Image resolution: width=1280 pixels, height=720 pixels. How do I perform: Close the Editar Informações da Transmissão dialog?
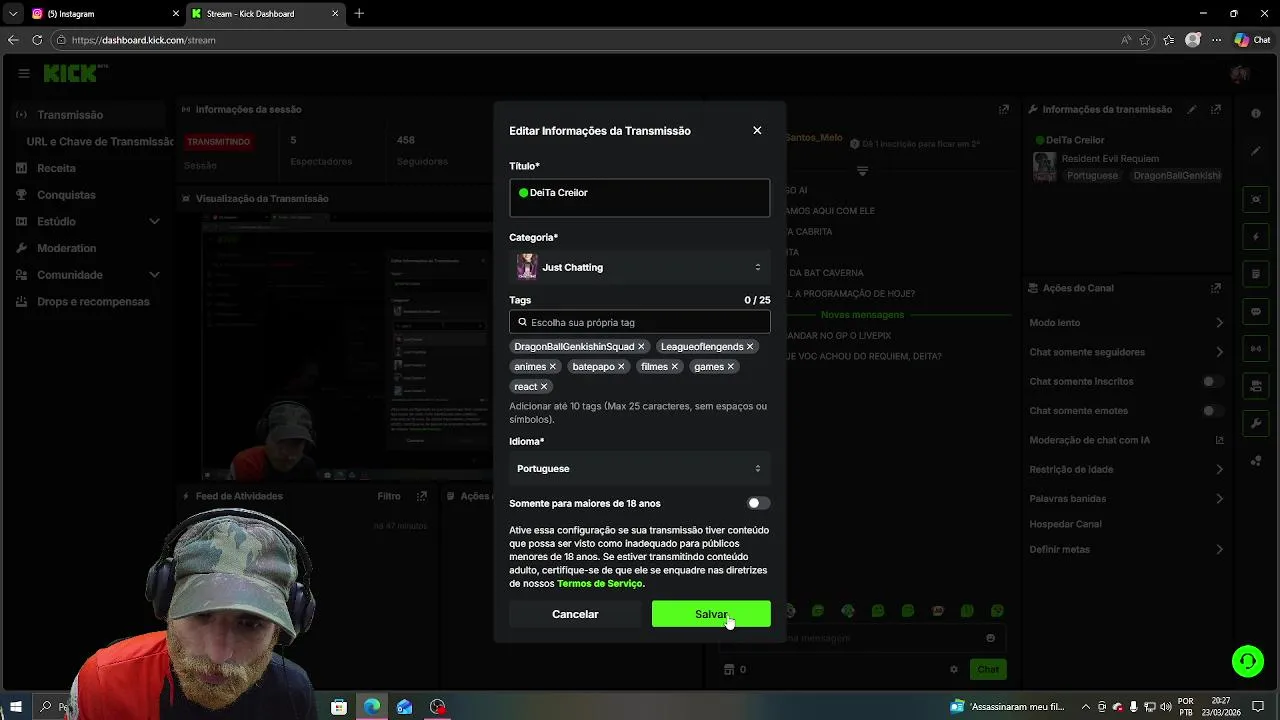[x=757, y=130]
